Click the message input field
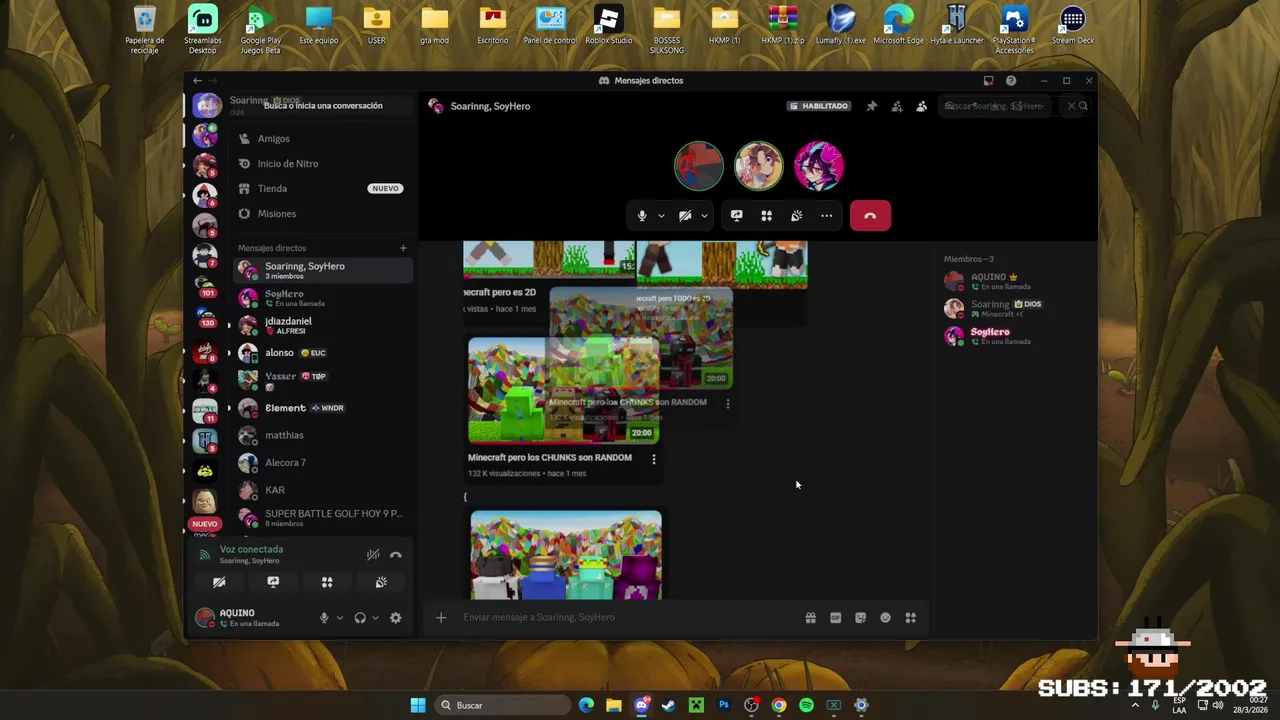This screenshot has height=720, width=1280. tap(625, 617)
